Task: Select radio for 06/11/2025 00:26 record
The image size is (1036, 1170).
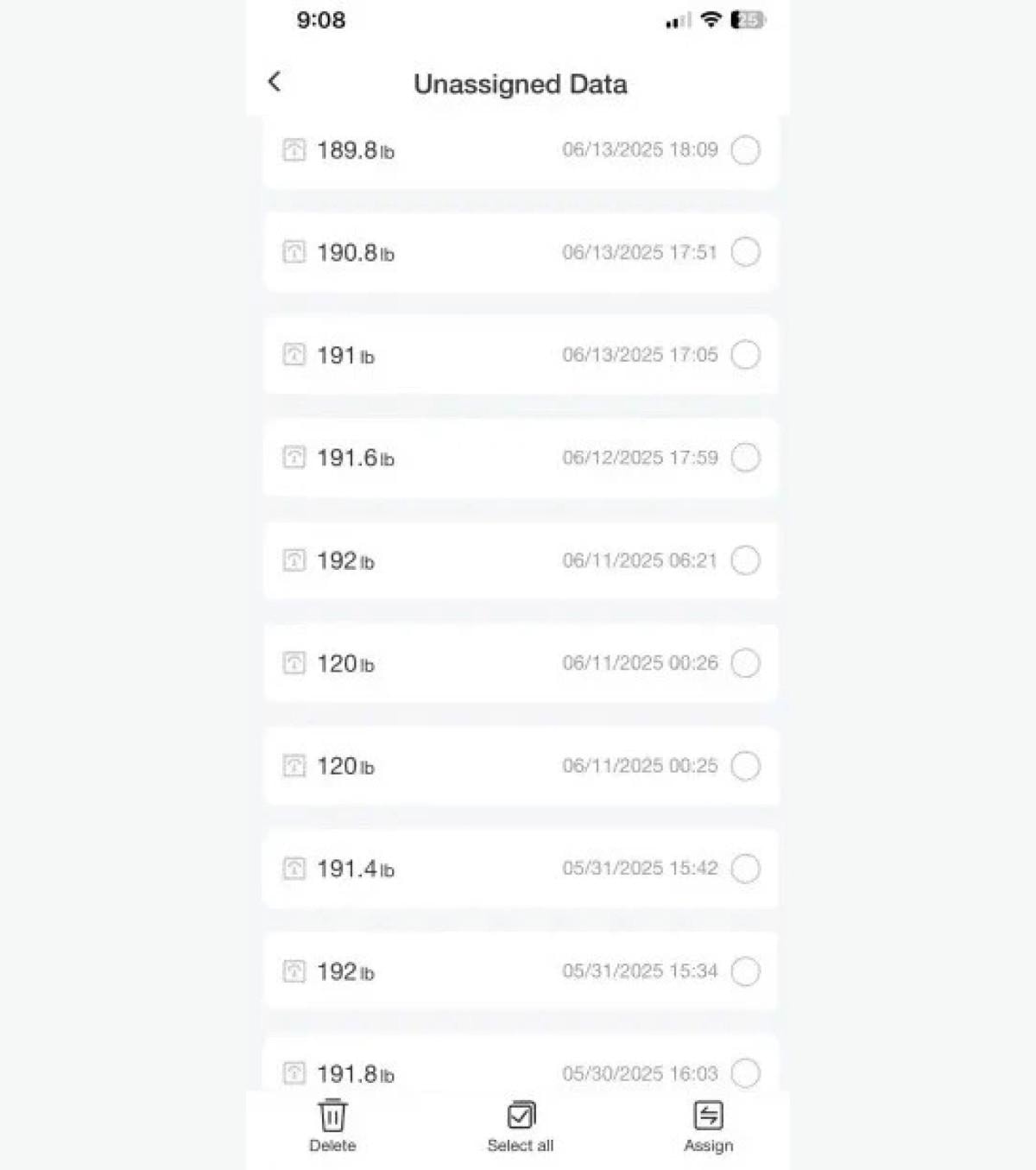Action: 745,663
